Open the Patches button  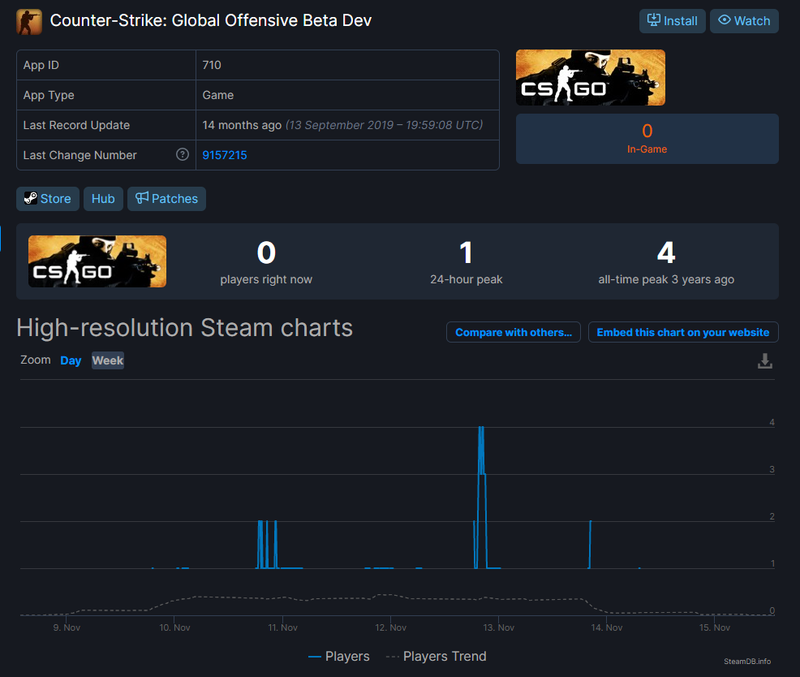pos(166,198)
